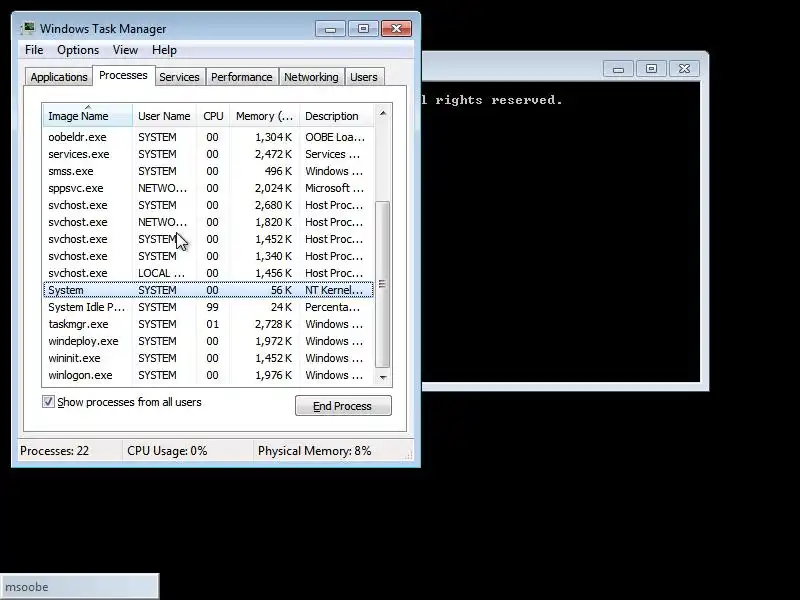Image resolution: width=800 pixels, height=600 pixels.
Task: Click Processes: 22 in status bar
Action: click(x=55, y=451)
